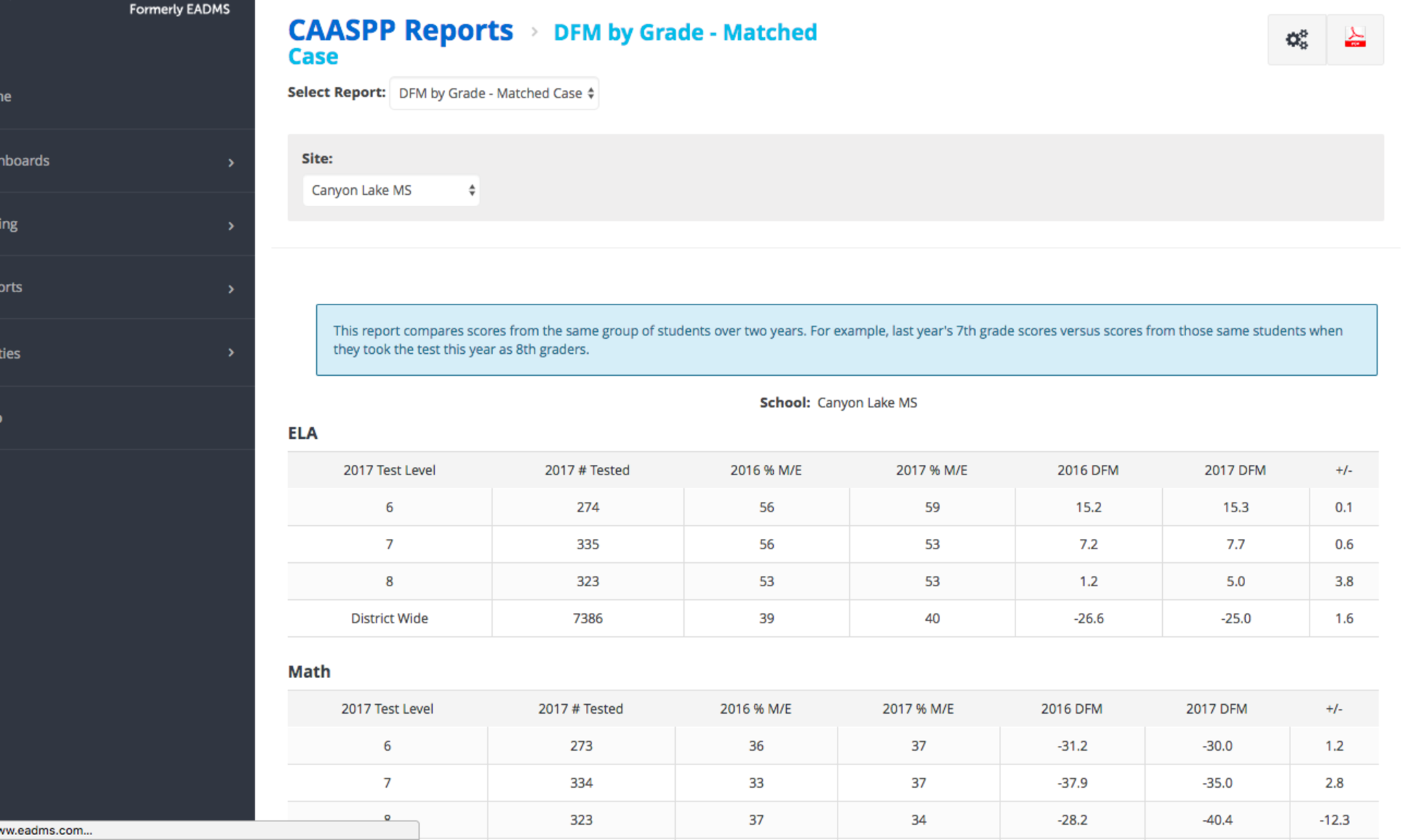Image resolution: width=1405 pixels, height=840 pixels.
Task: Open the Site dropdown showing Canyon Lake MS
Action: pyautogui.click(x=390, y=191)
